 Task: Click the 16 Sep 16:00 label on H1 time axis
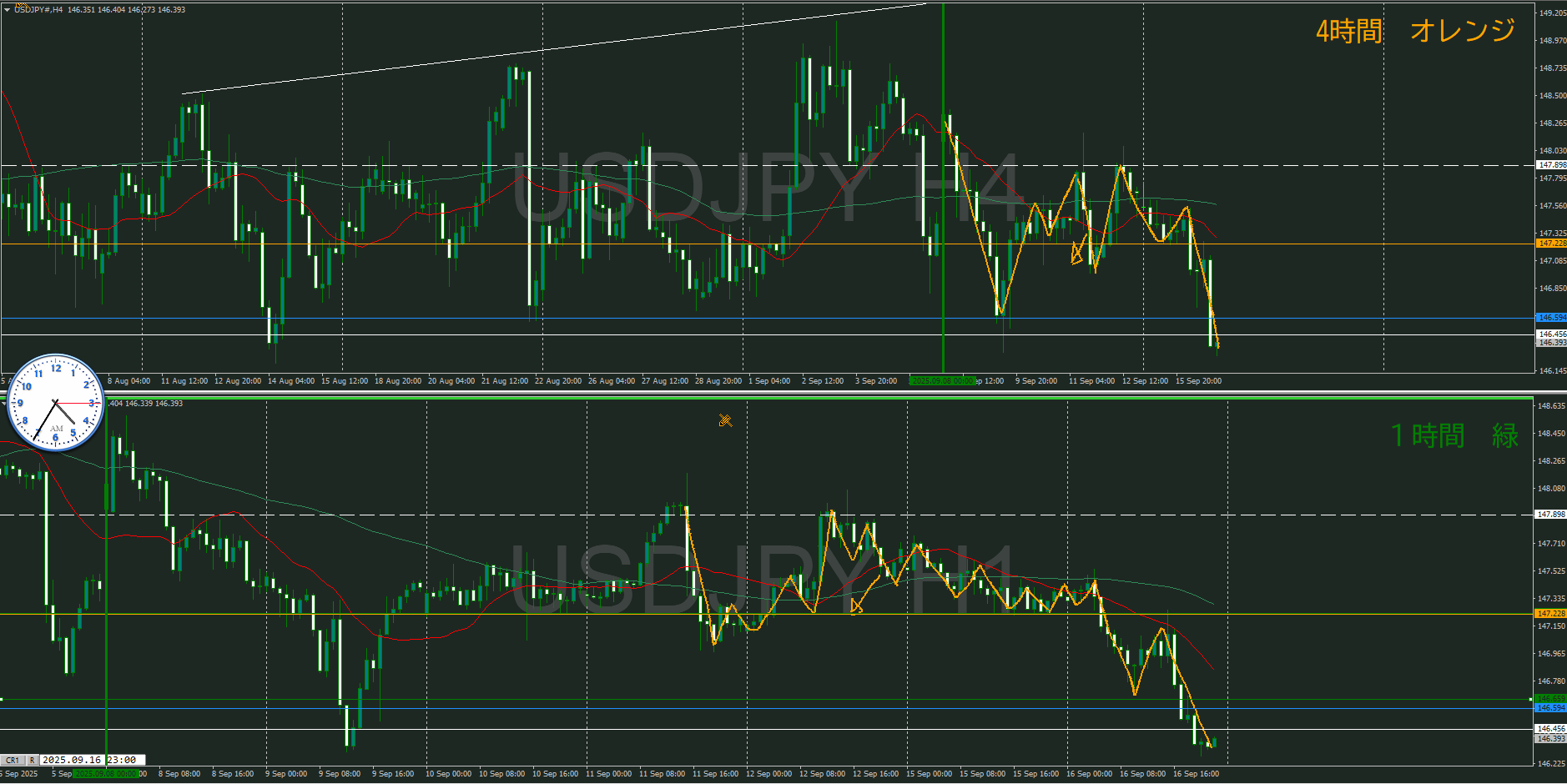point(1196,774)
